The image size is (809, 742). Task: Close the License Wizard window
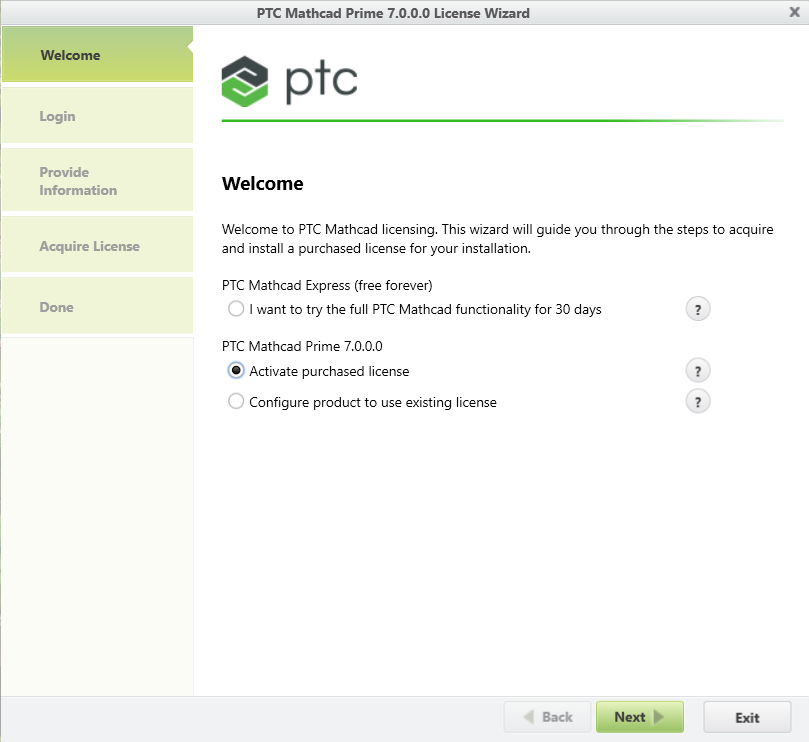click(794, 12)
